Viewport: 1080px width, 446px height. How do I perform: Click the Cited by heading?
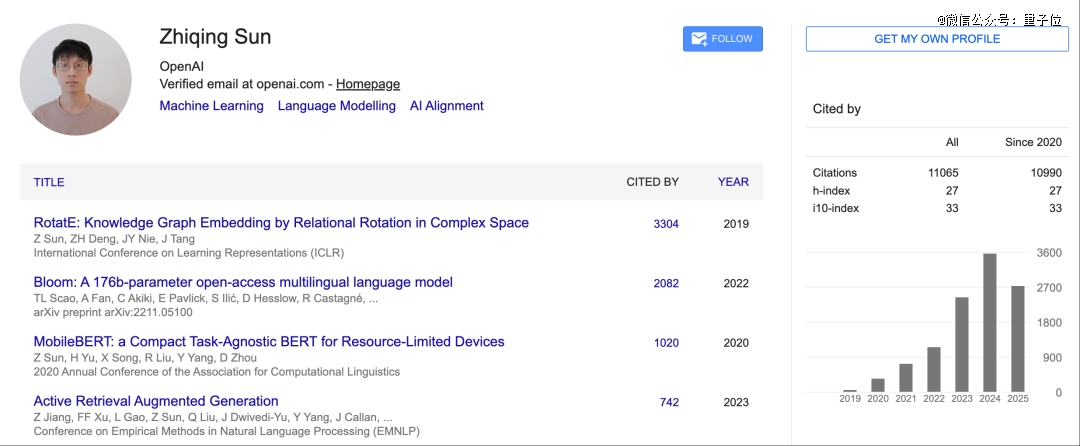(x=837, y=109)
